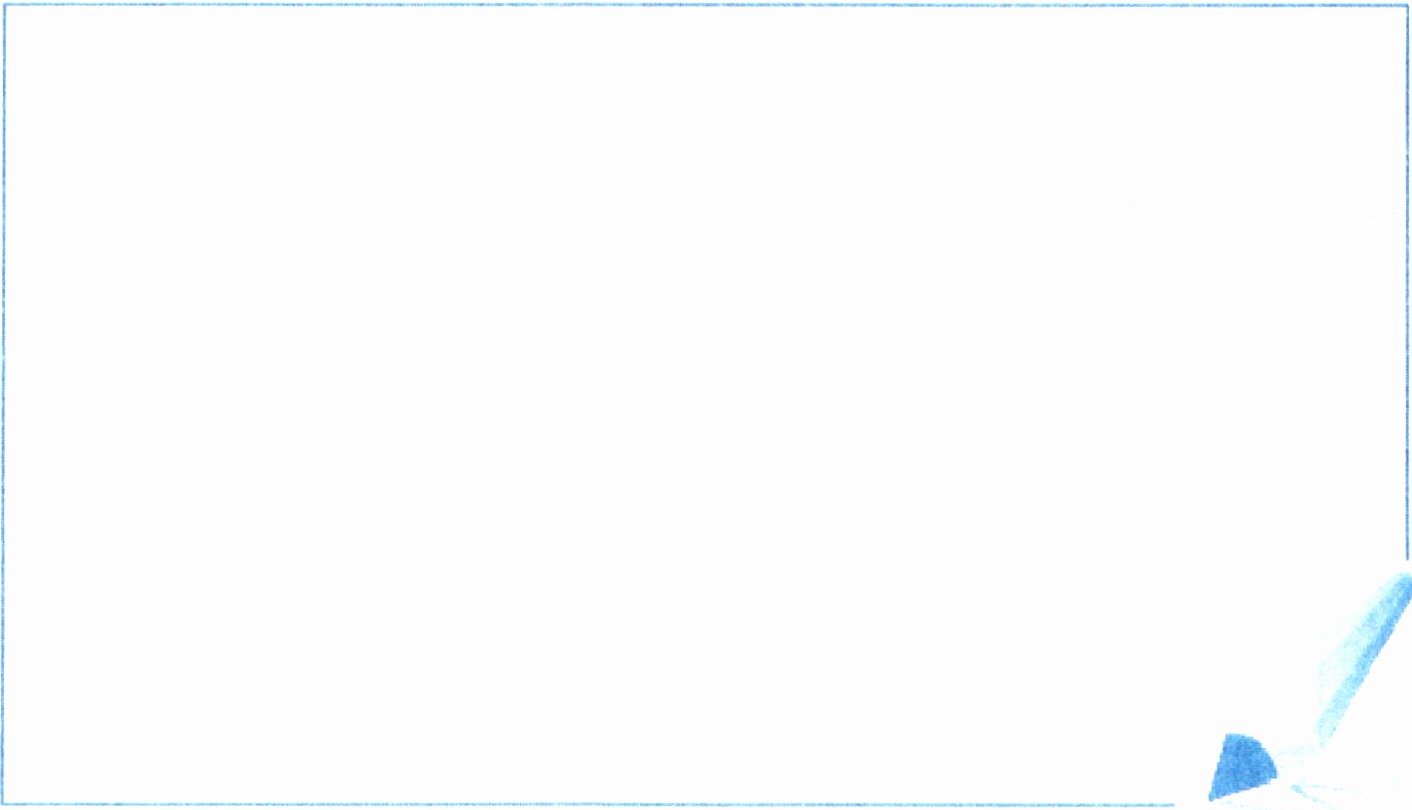Click the left edge of the blue frame

(4, 405)
